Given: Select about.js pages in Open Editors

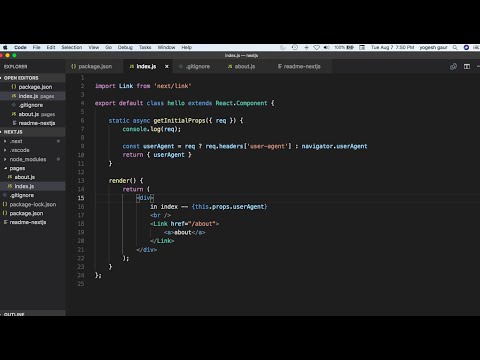Looking at the screenshot, I should coord(33,114).
